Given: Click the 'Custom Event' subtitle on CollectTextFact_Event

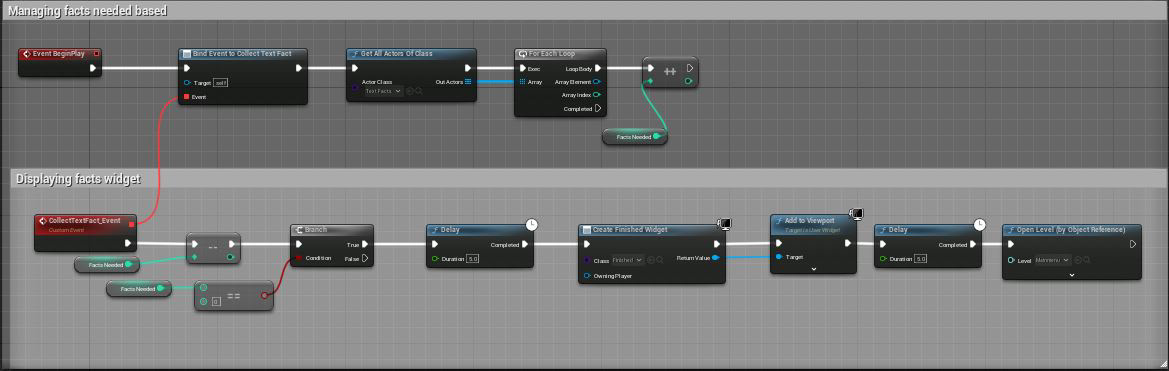Looking at the screenshot, I should pos(66,230).
